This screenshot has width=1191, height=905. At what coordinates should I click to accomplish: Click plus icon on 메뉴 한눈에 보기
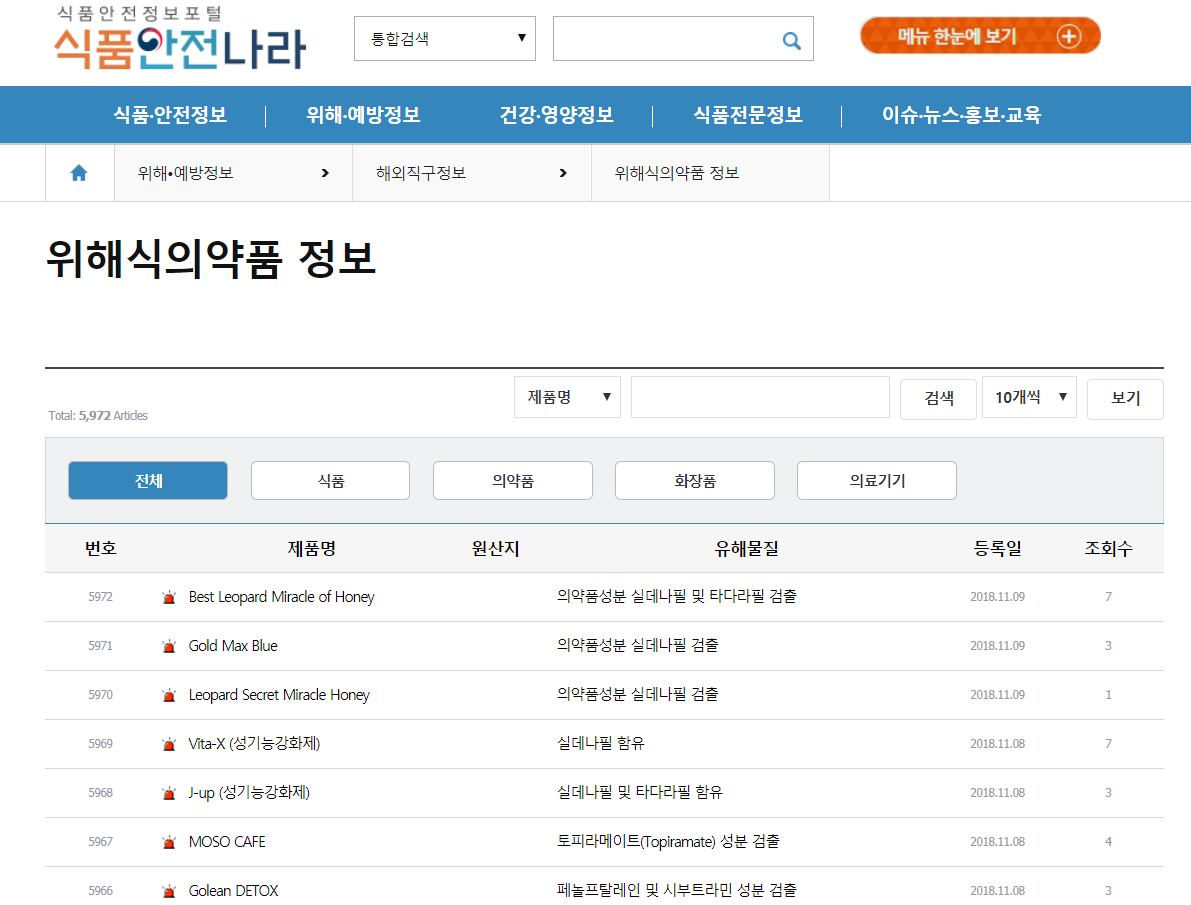tap(1069, 36)
